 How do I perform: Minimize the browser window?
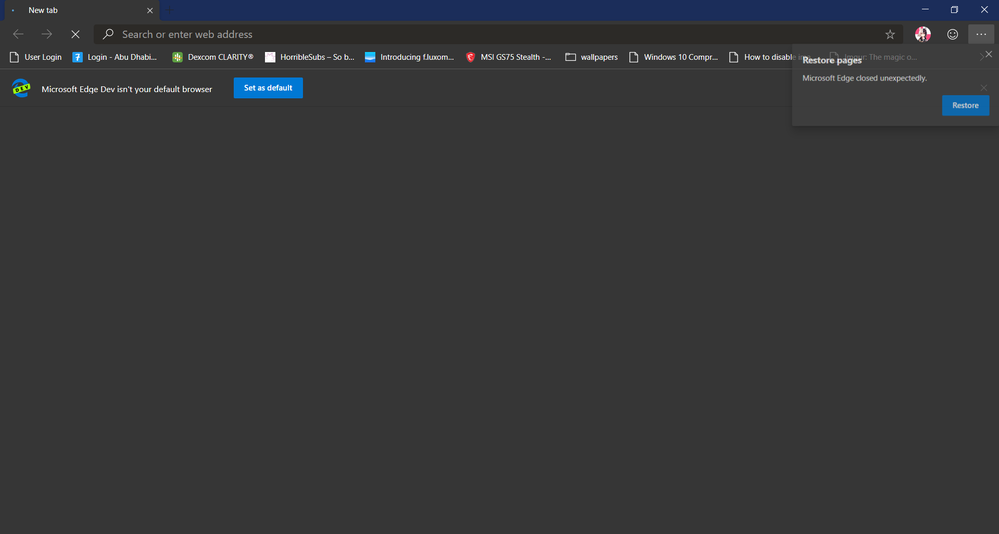pyautogui.click(x=925, y=10)
